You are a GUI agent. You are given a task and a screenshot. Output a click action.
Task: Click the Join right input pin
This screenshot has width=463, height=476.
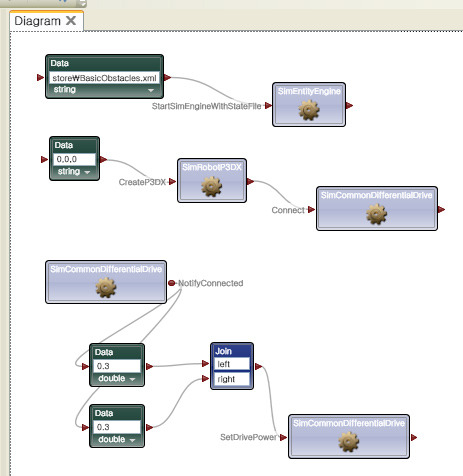pos(206,379)
